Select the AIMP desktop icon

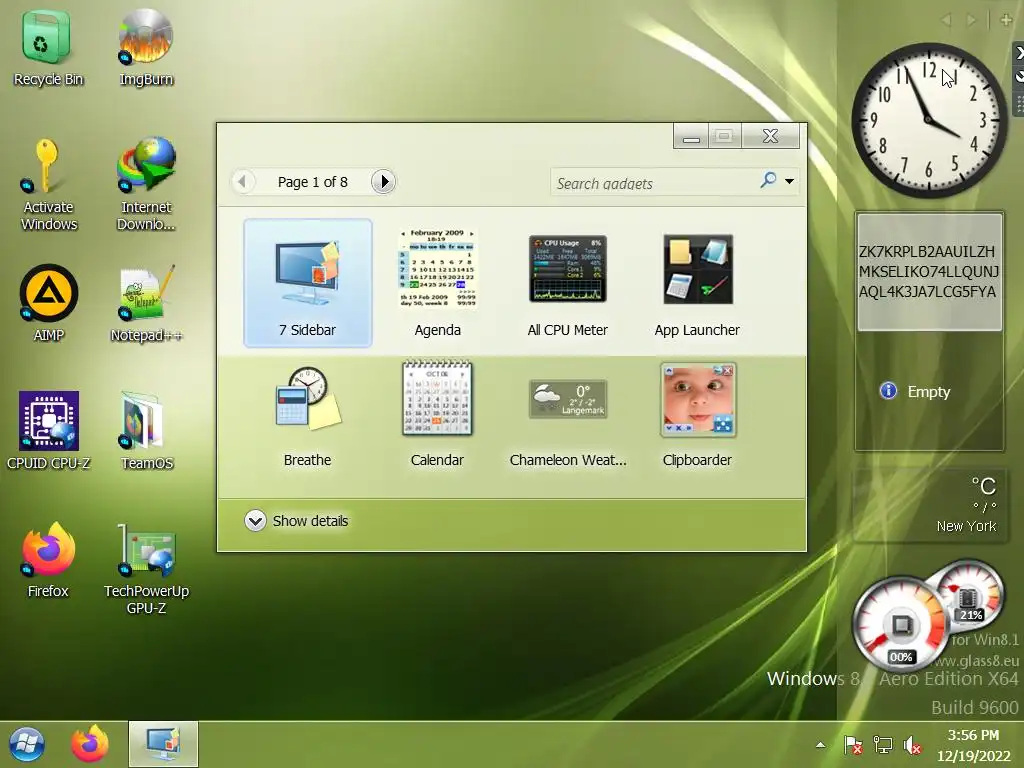point(48,304)
